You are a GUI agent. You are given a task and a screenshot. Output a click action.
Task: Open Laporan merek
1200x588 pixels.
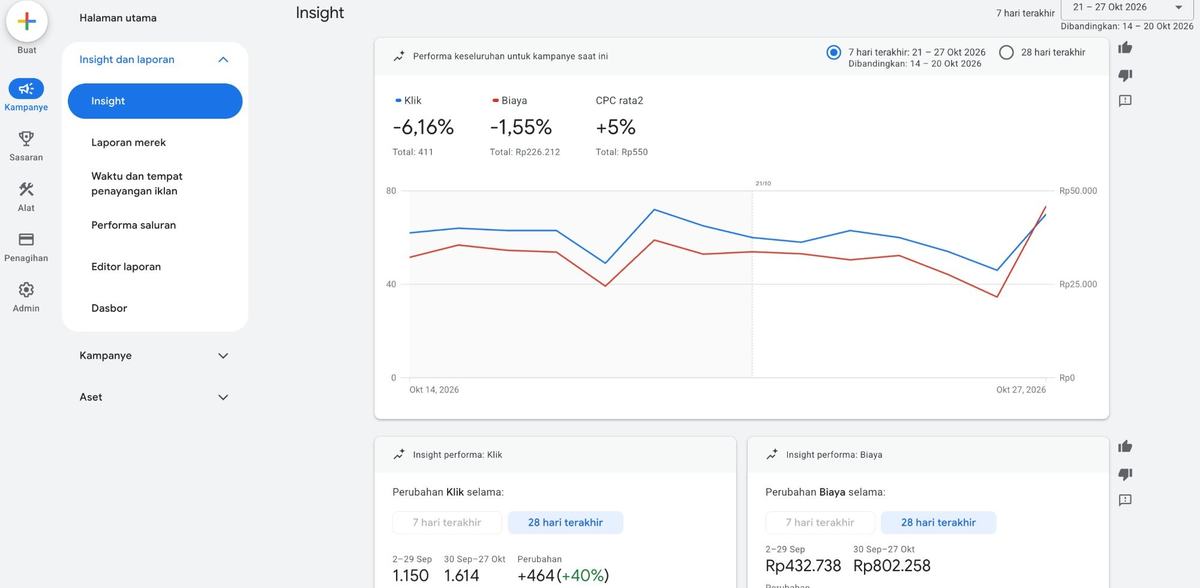[x=128, y=143]
